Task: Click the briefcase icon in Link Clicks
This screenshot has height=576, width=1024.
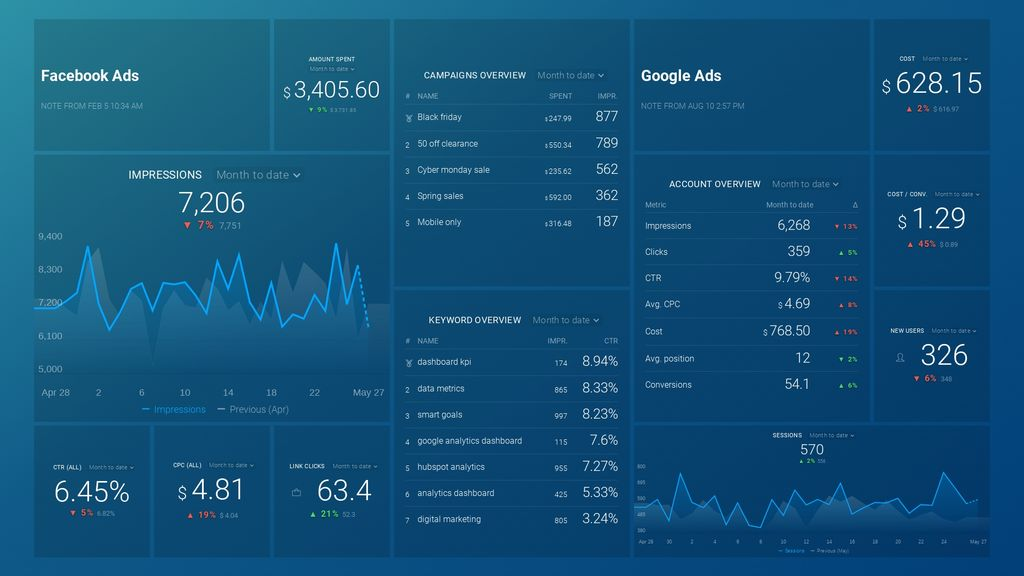Action: [296, 492]
